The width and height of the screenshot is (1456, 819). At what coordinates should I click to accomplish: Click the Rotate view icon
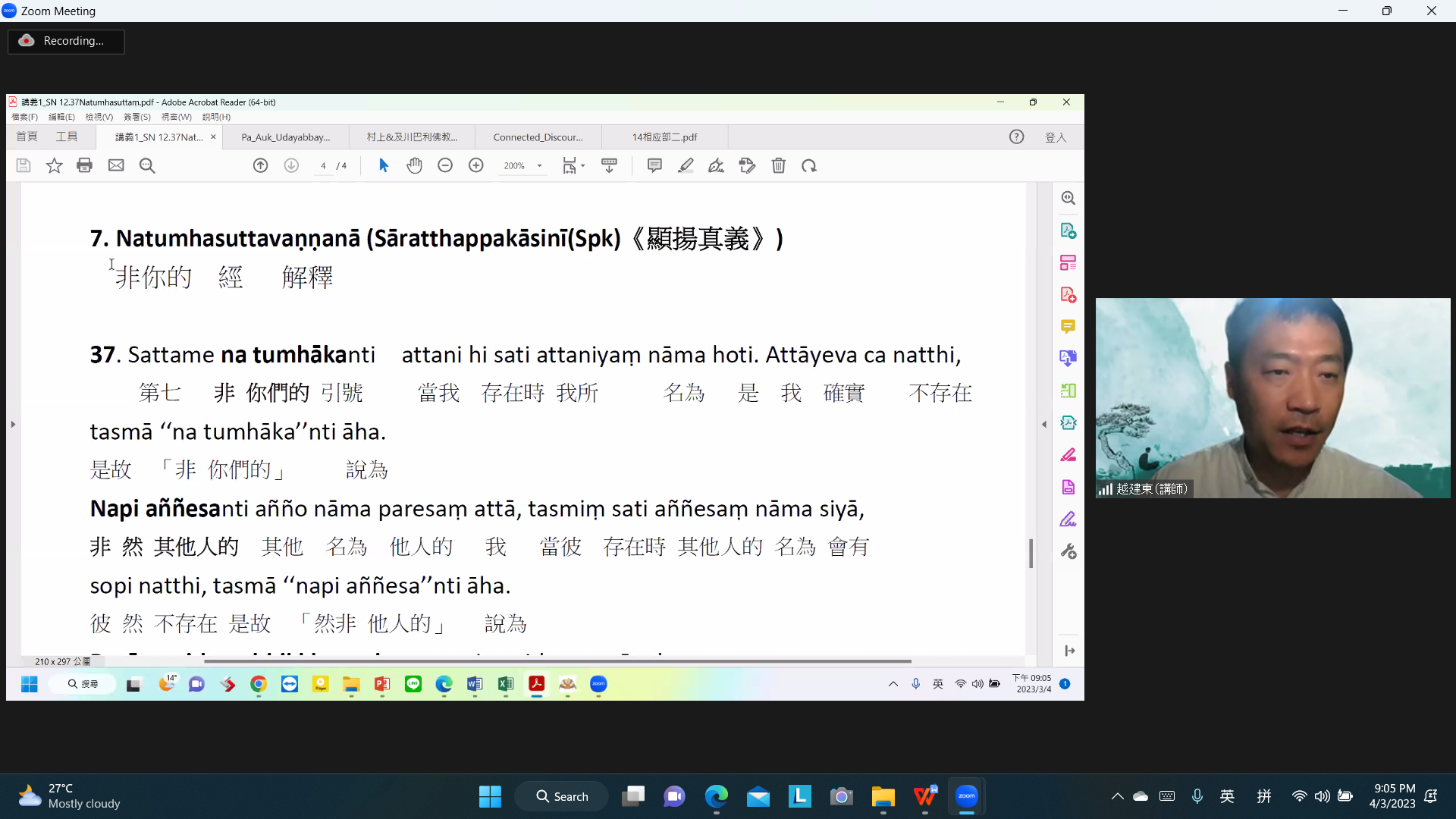(809, 165)
